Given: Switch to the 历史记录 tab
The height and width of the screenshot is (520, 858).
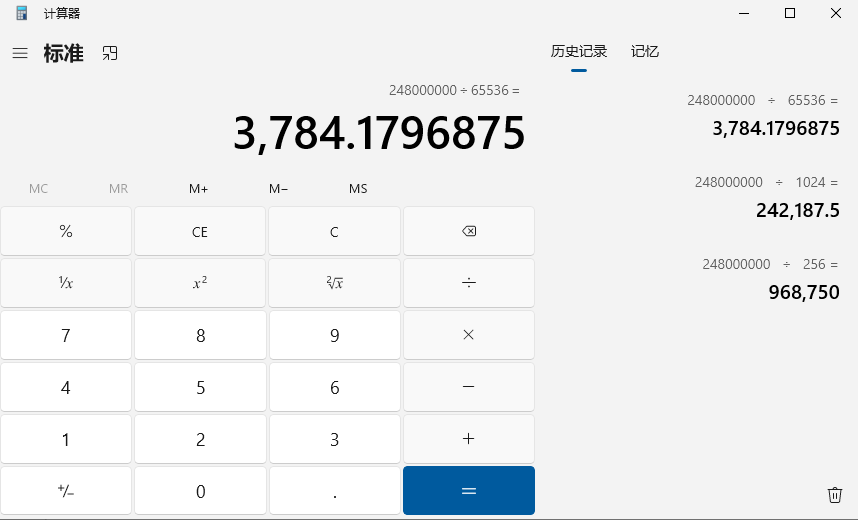Looking at the screenshot, I should coord(579,52).
